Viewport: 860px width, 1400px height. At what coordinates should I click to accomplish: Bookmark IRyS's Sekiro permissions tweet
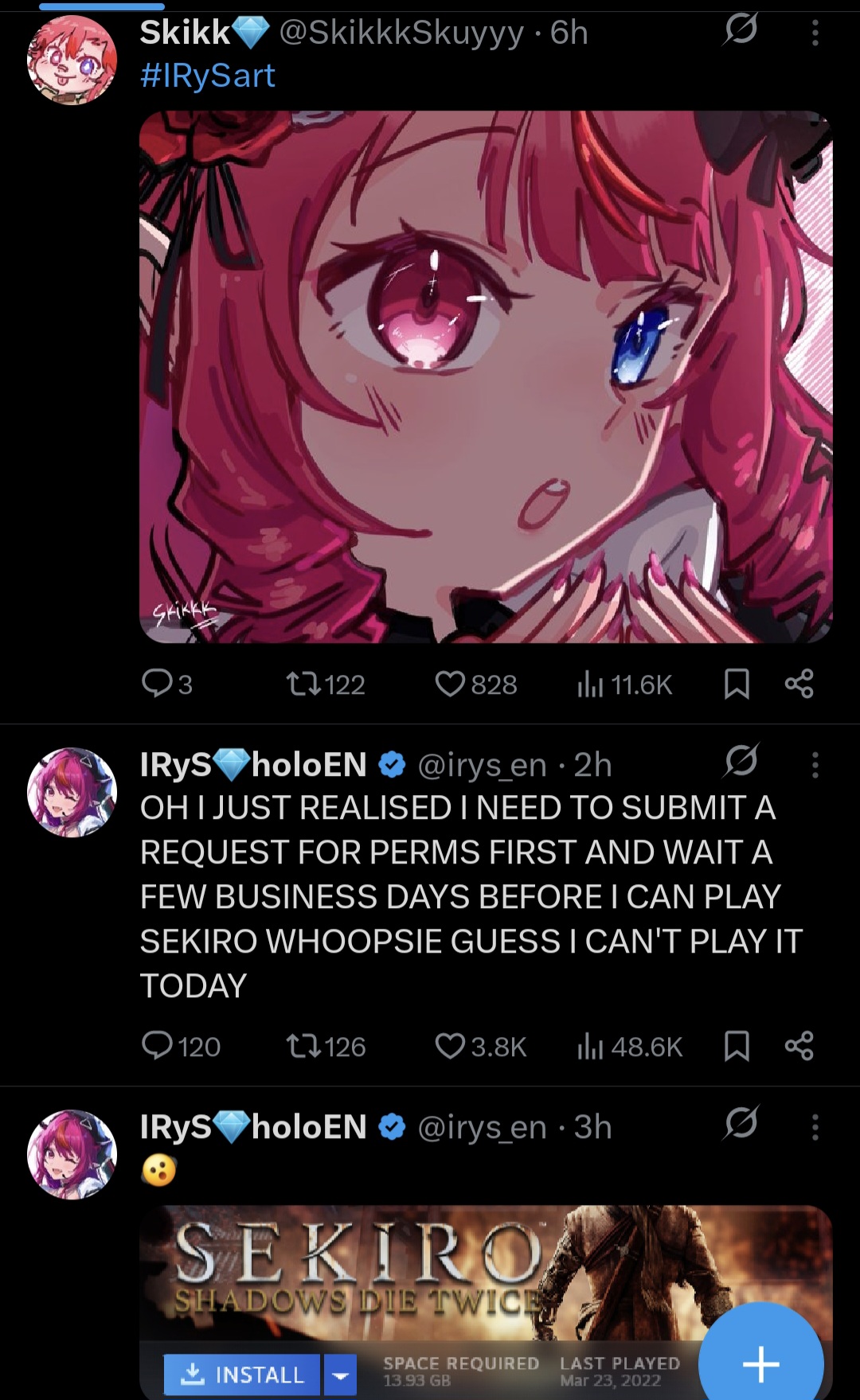point(737,1046)
